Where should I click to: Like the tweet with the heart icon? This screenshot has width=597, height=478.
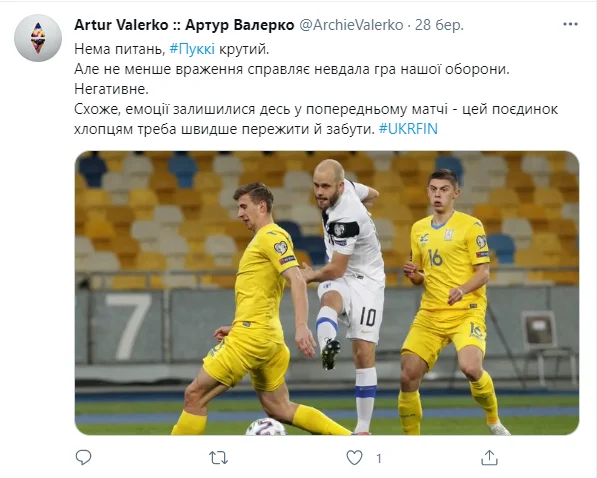[354, 458]
